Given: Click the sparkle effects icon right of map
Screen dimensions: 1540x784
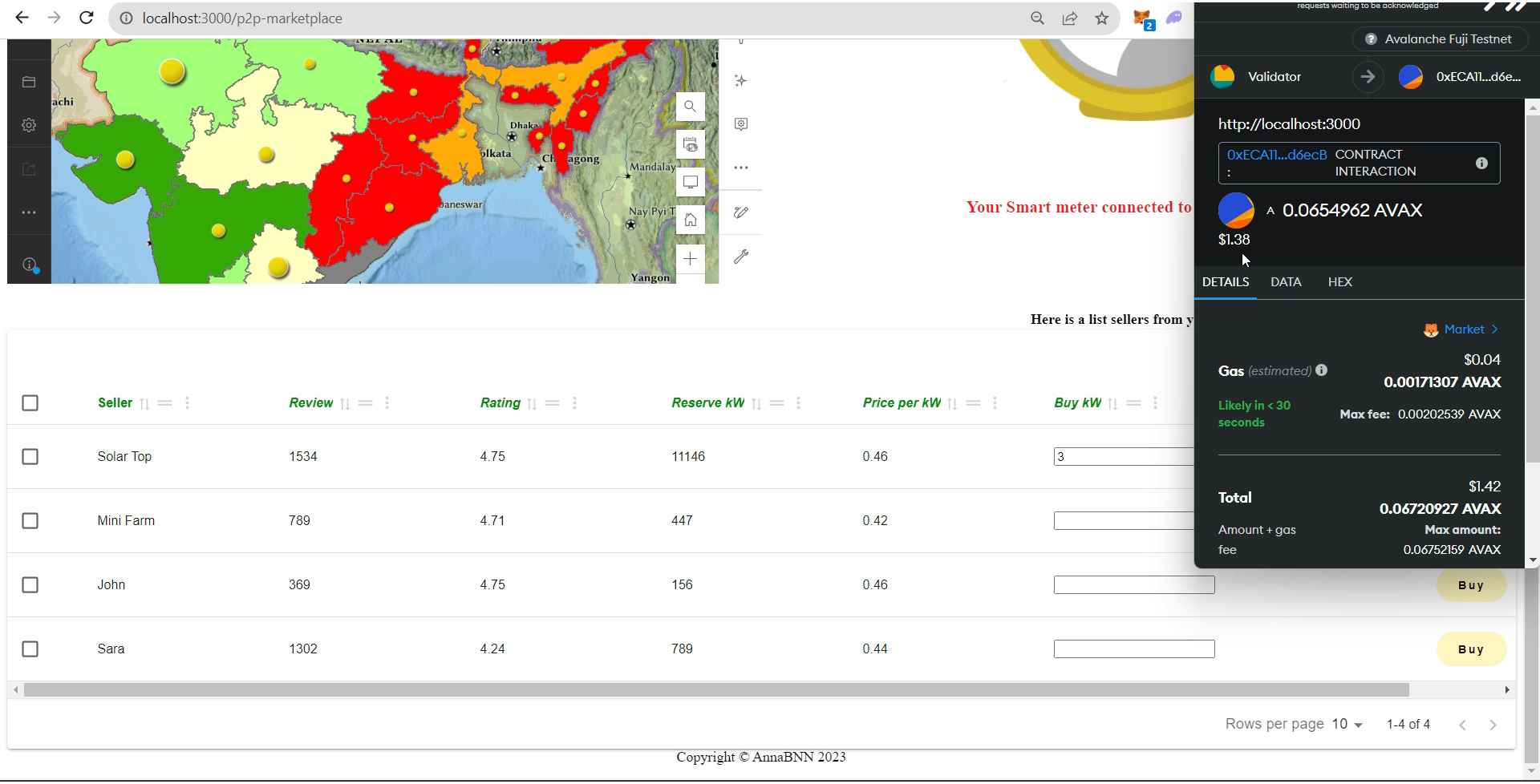Looking at the screenshot, I should click(740, 81).
